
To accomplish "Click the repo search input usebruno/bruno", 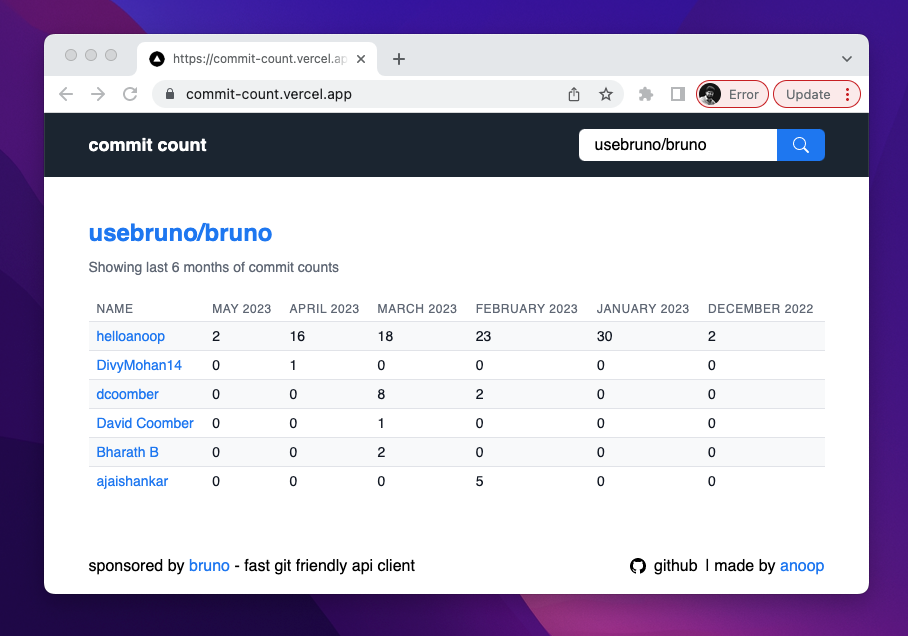I will point(678,145).
